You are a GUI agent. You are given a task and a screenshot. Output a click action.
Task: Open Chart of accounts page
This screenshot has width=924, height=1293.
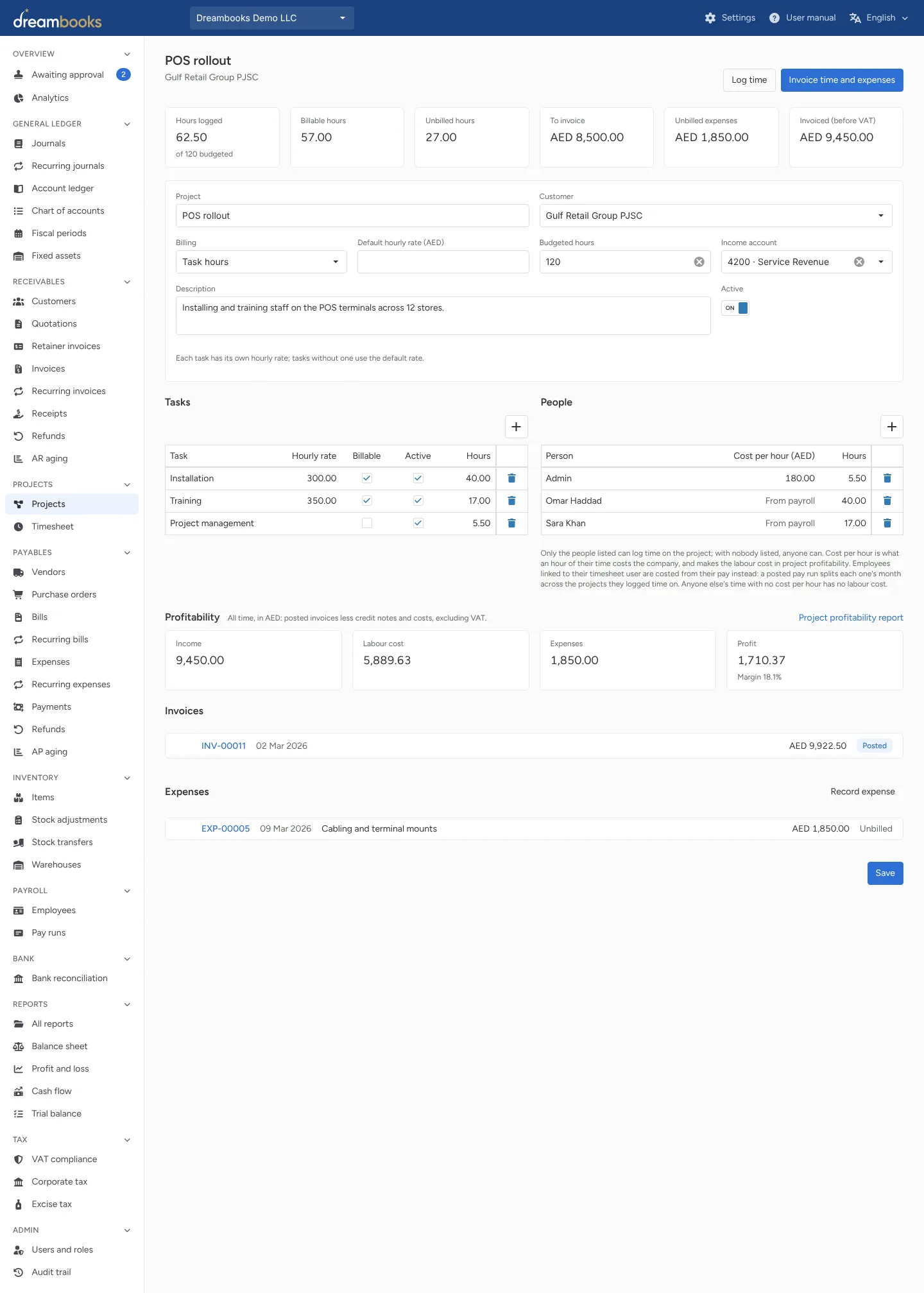[72, 211]
